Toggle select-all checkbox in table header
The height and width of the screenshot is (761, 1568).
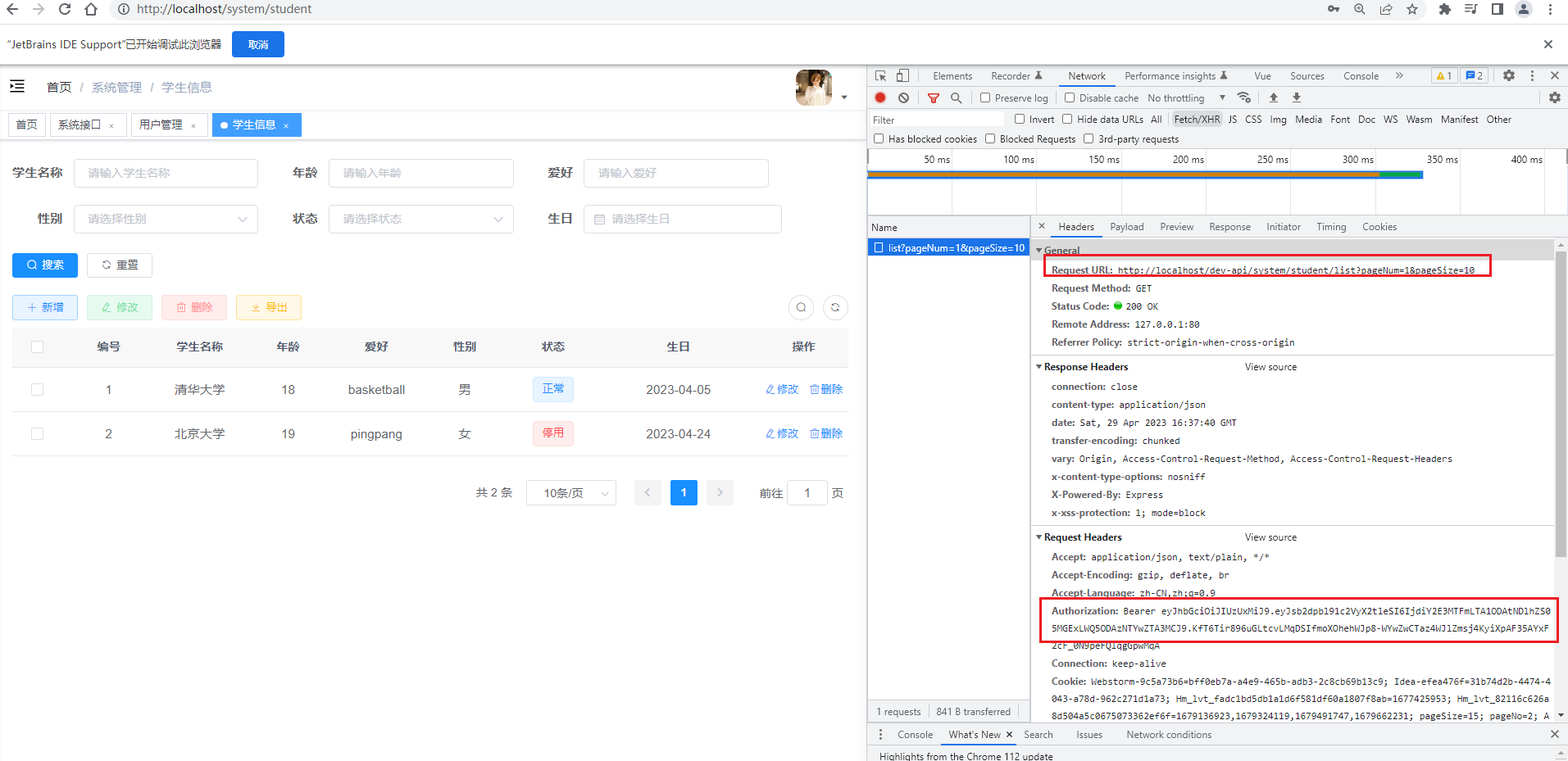coord(37,347)
